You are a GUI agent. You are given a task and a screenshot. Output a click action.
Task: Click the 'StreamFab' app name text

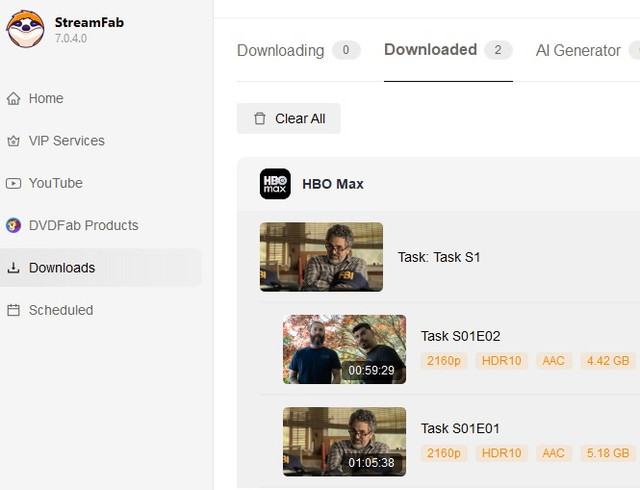89,22
